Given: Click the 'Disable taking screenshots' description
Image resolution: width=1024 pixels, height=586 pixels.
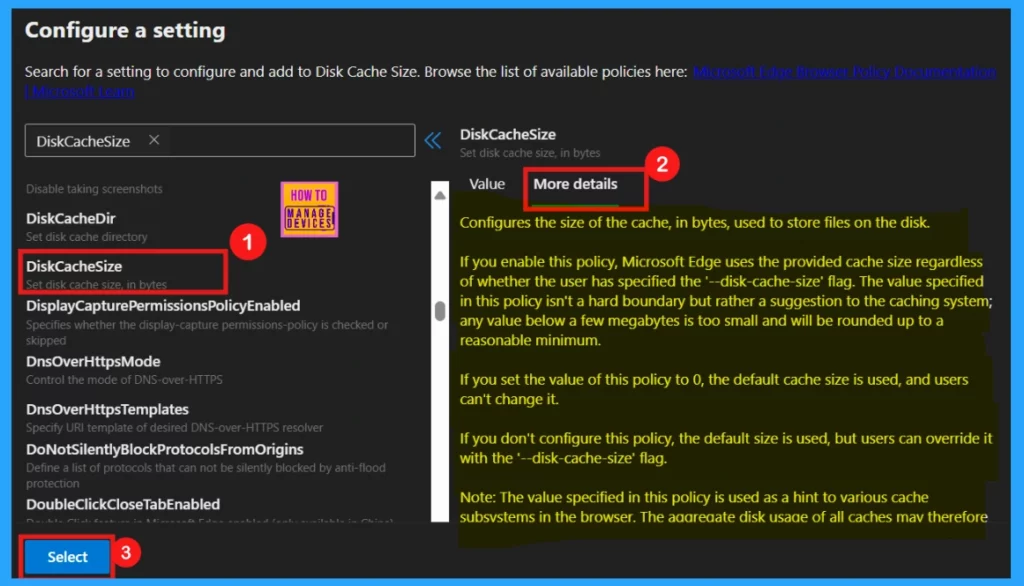Looking at the screenshot, I should (x=94, y=189).
